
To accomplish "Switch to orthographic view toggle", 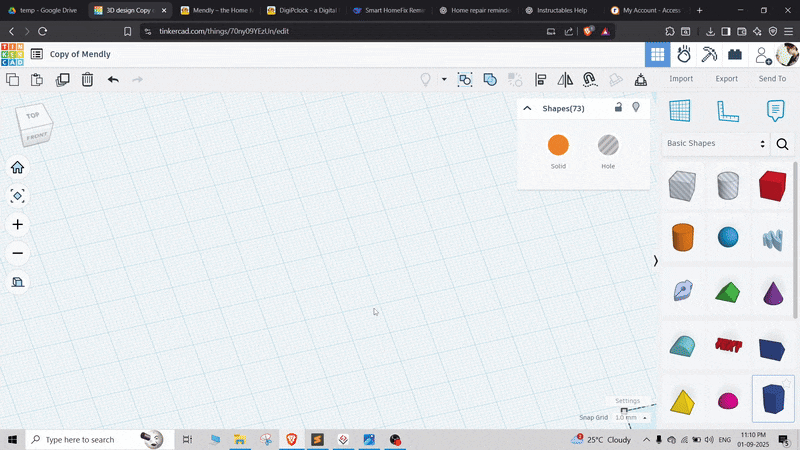I will 17,282.
